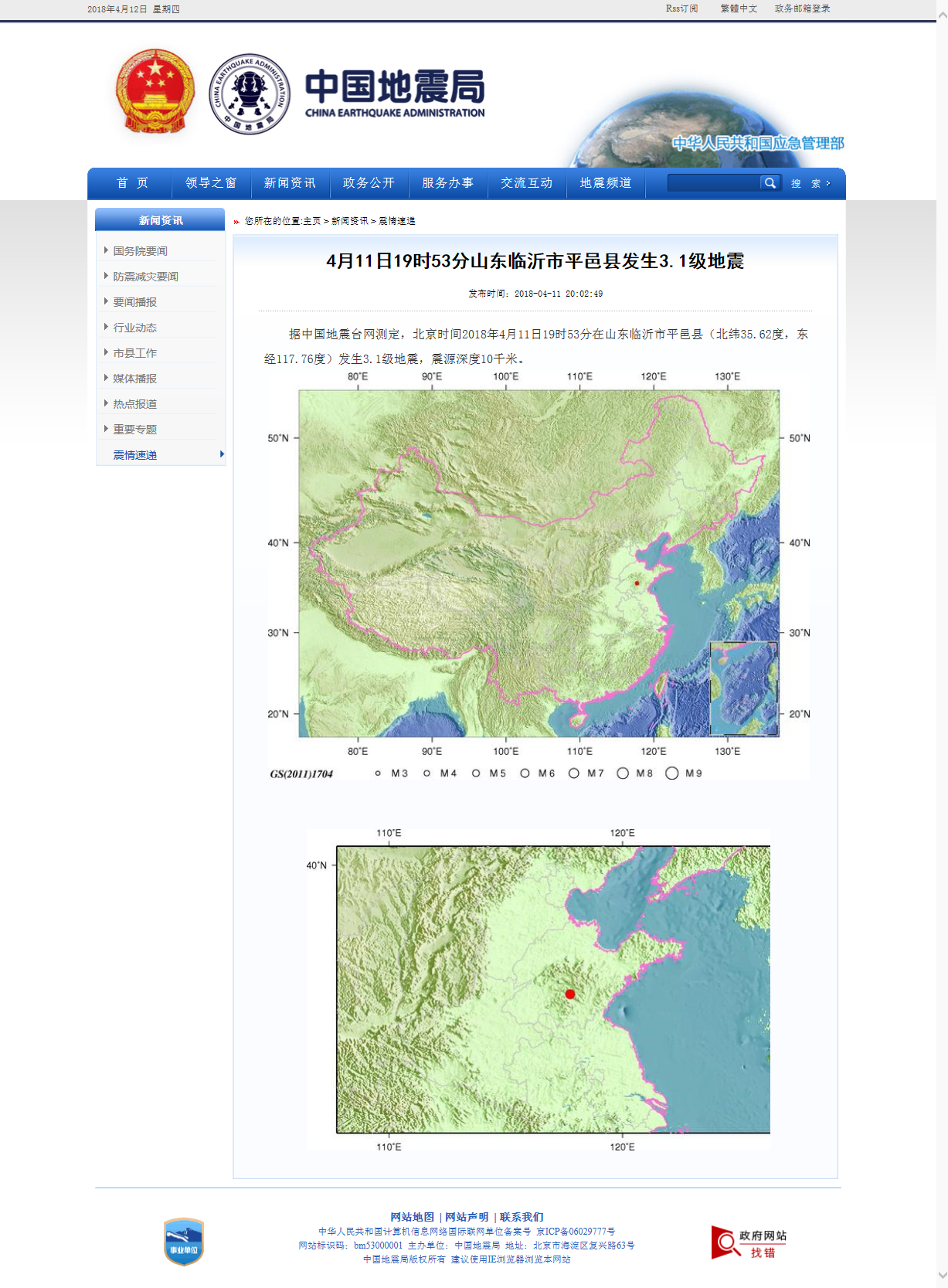Open the 政务公开 navigation item
The image size is (948, 1288).
tap(369, 183)
